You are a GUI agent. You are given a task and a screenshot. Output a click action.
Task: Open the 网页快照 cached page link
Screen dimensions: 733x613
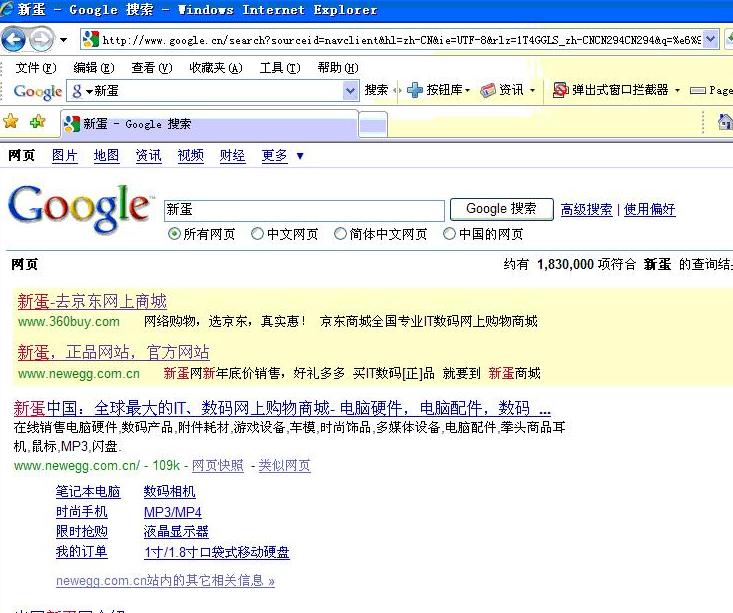tap(217, 466)
